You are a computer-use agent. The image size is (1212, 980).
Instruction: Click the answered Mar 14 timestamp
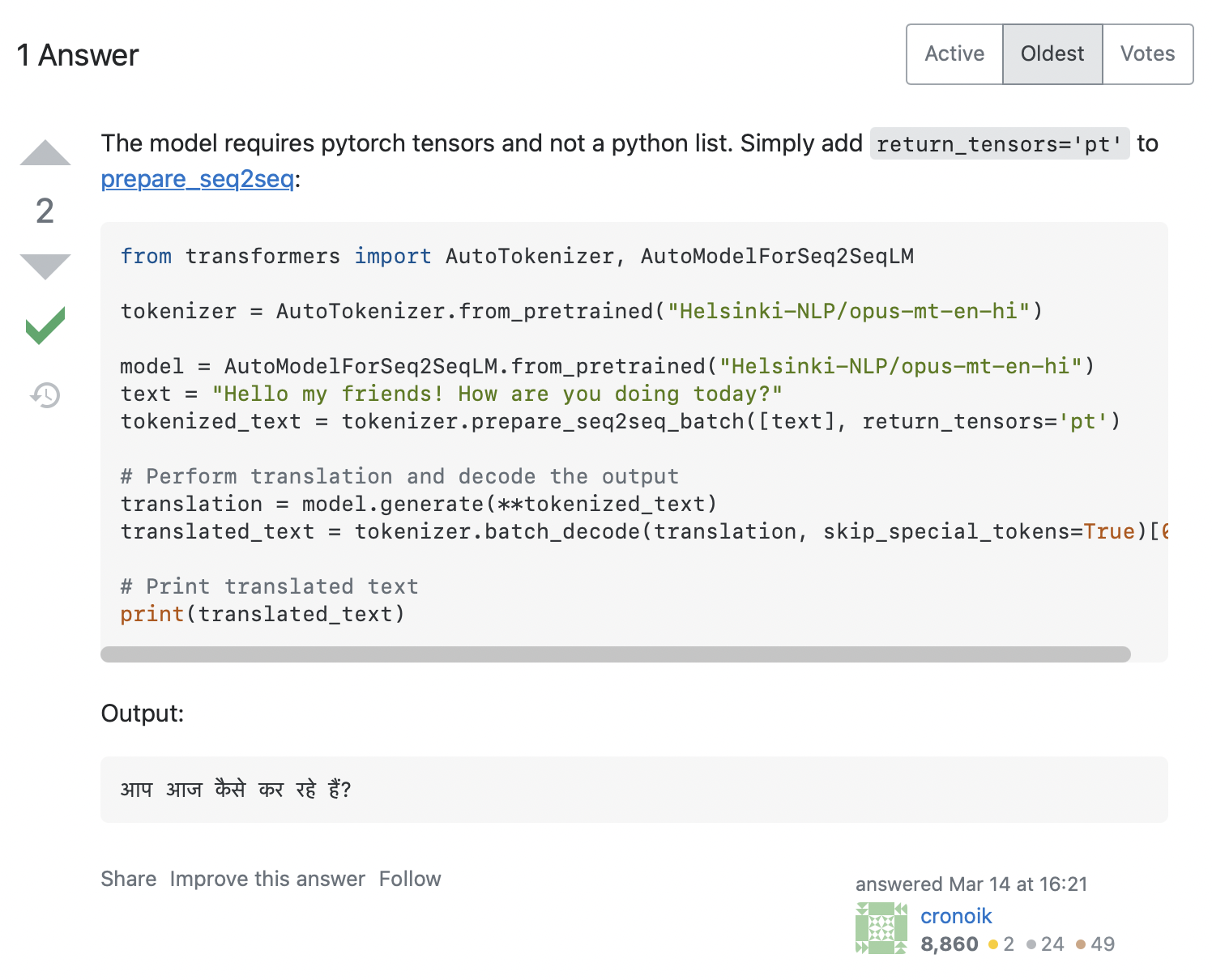[x=971, y=884]
